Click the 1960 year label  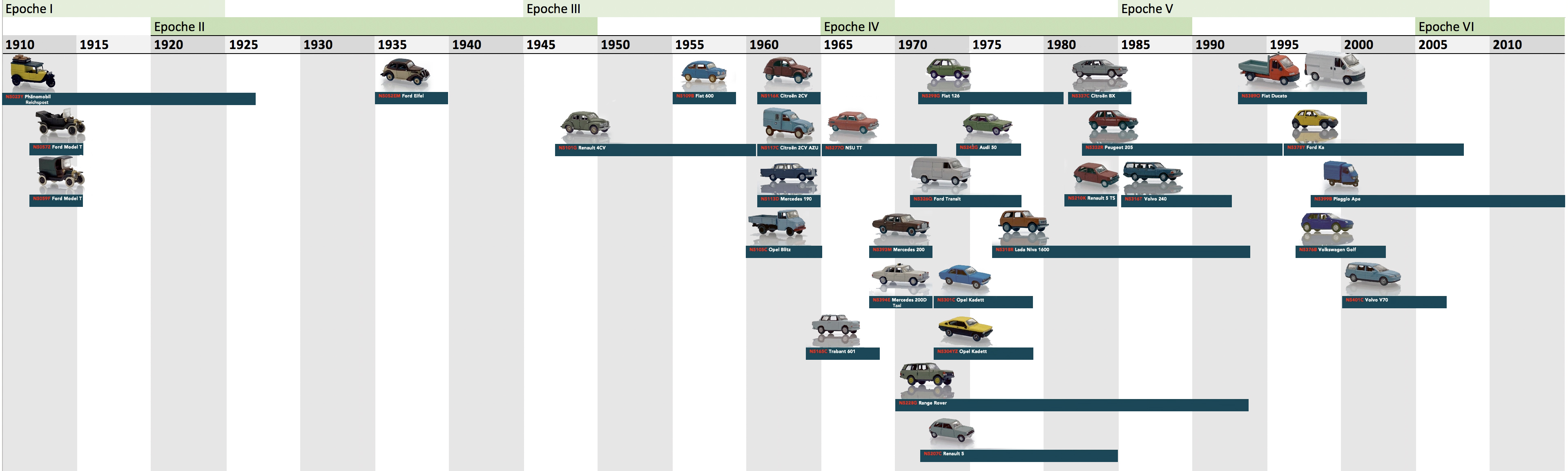[765, 45]
